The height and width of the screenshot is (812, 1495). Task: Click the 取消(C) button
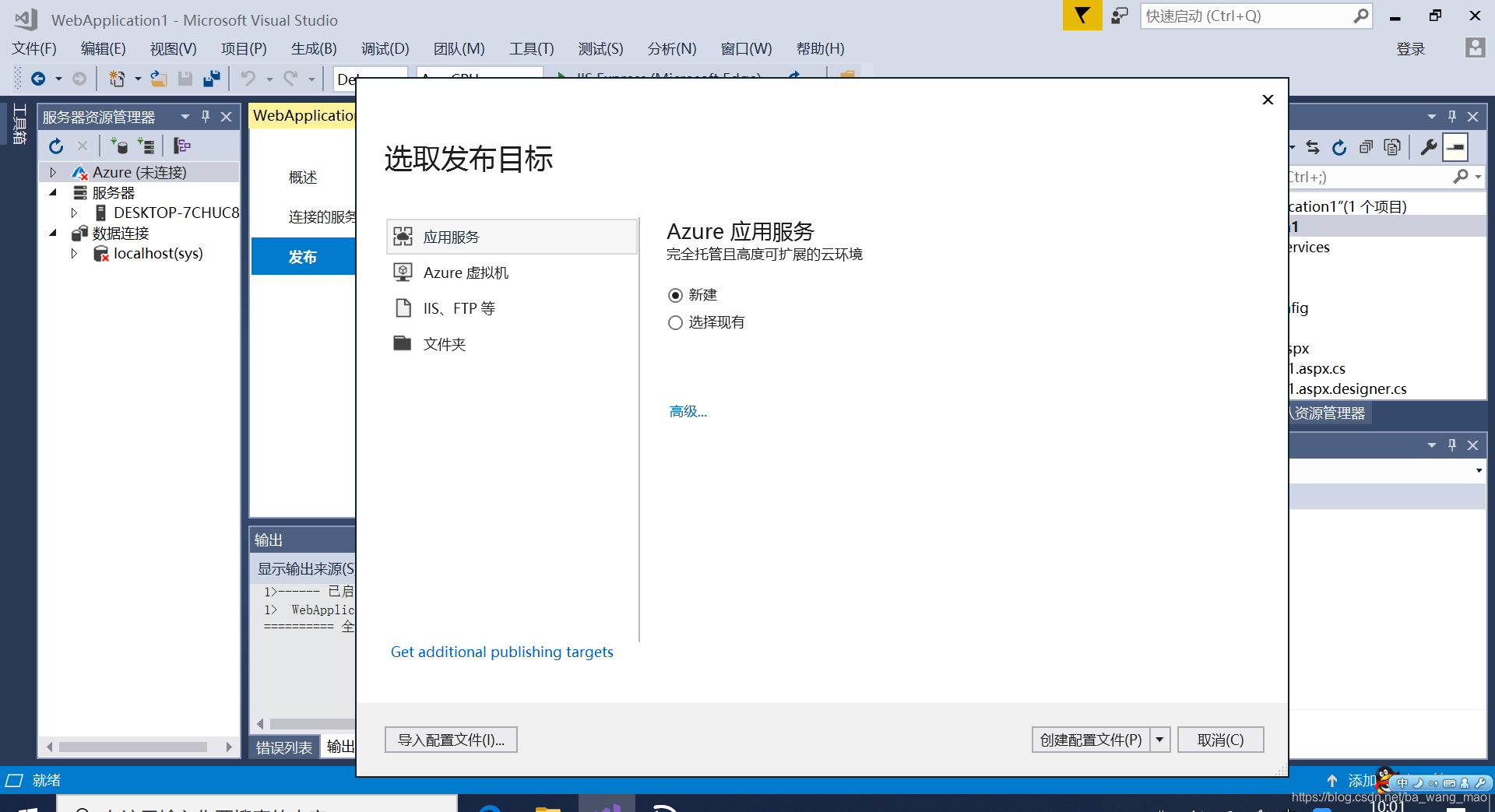pos(1220,740)
